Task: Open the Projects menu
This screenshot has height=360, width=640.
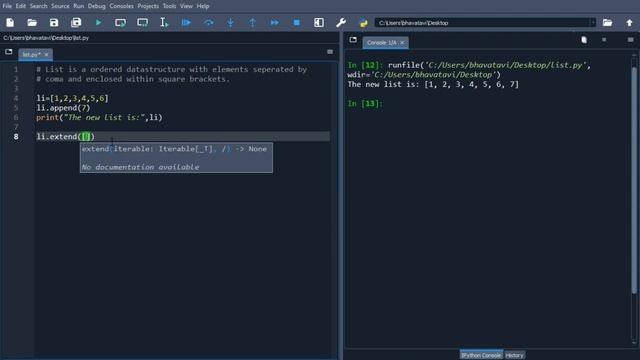Action: (148, 6)
